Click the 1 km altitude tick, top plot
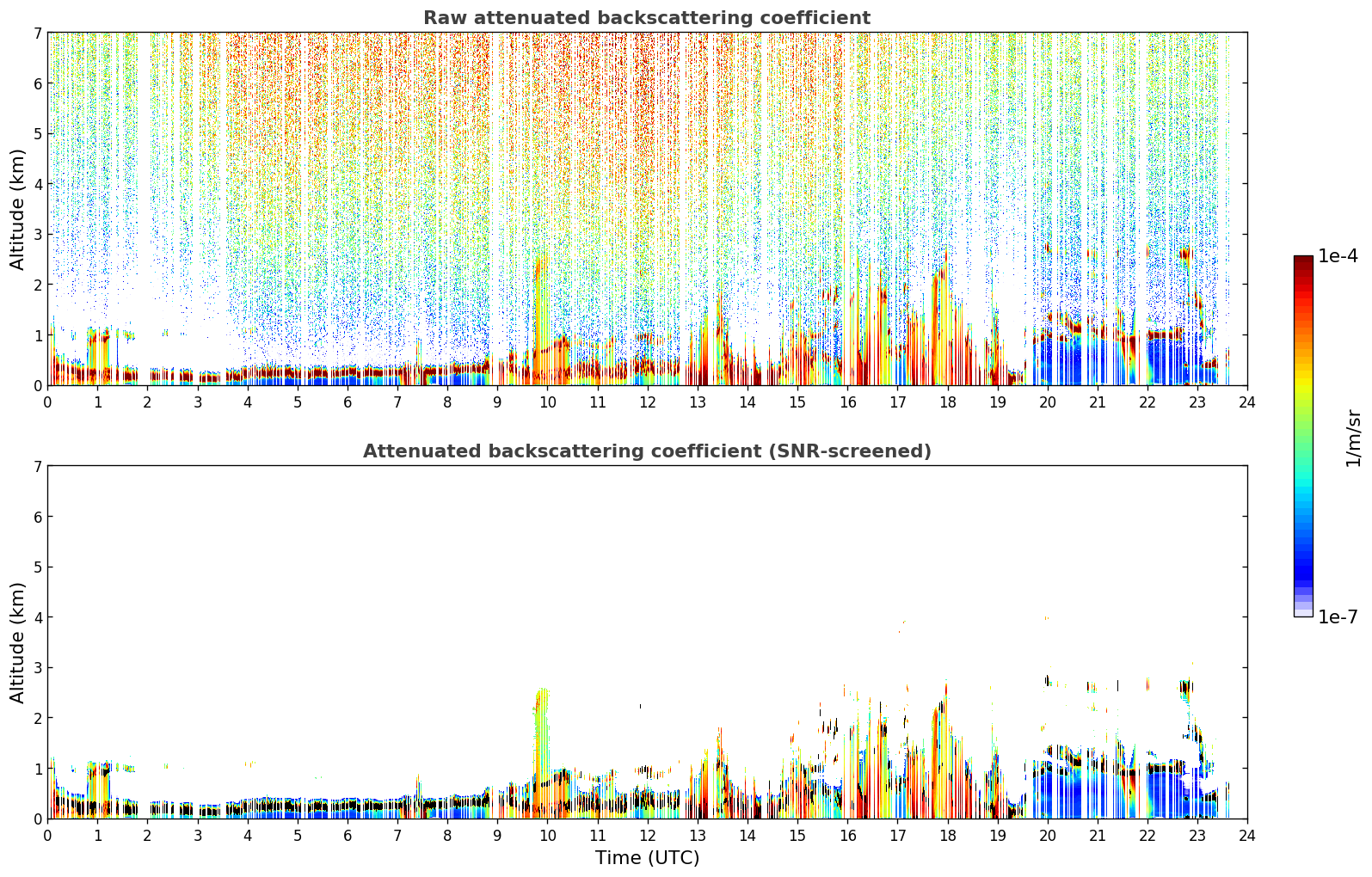 coord(38,335)
